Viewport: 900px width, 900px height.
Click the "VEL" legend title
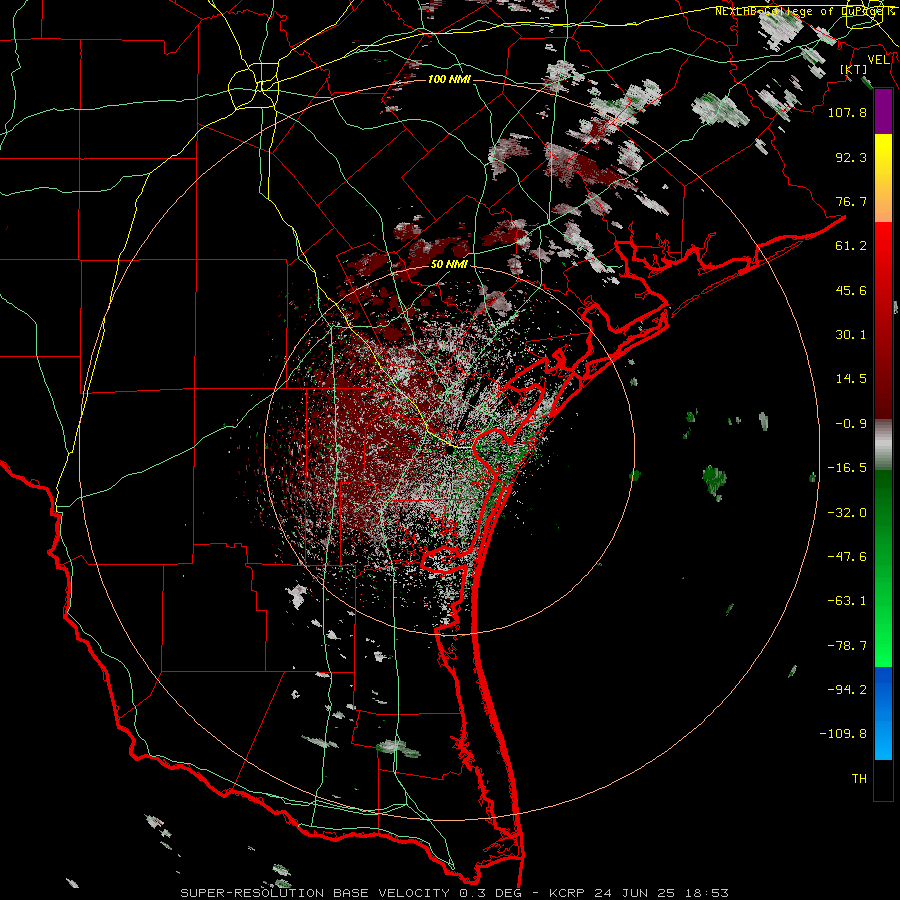(878, 60)
